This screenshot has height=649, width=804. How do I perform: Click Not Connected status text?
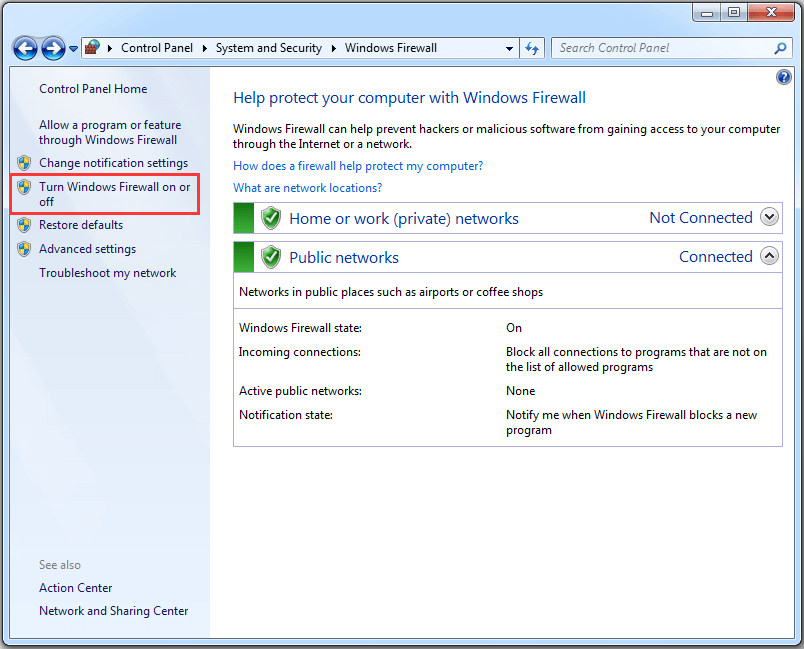pyautogui.click(x=701, y=218)
